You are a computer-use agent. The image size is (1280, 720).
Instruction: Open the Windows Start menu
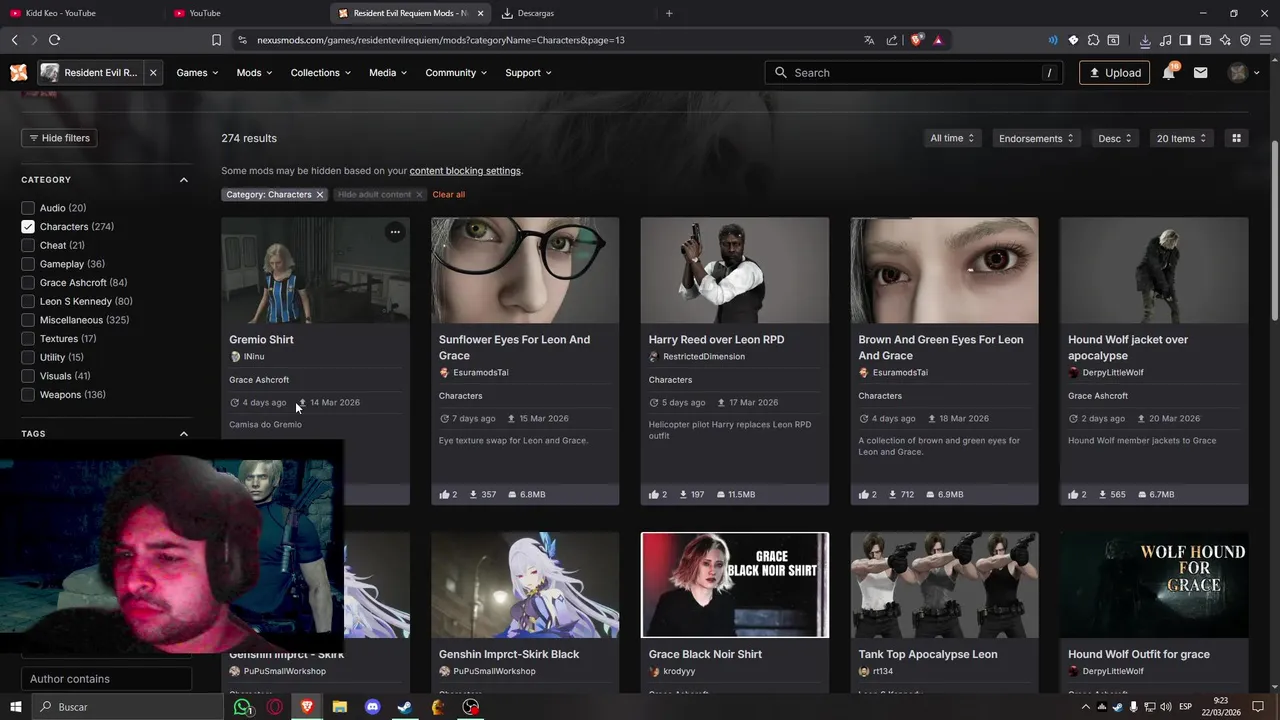pos(15,707)
